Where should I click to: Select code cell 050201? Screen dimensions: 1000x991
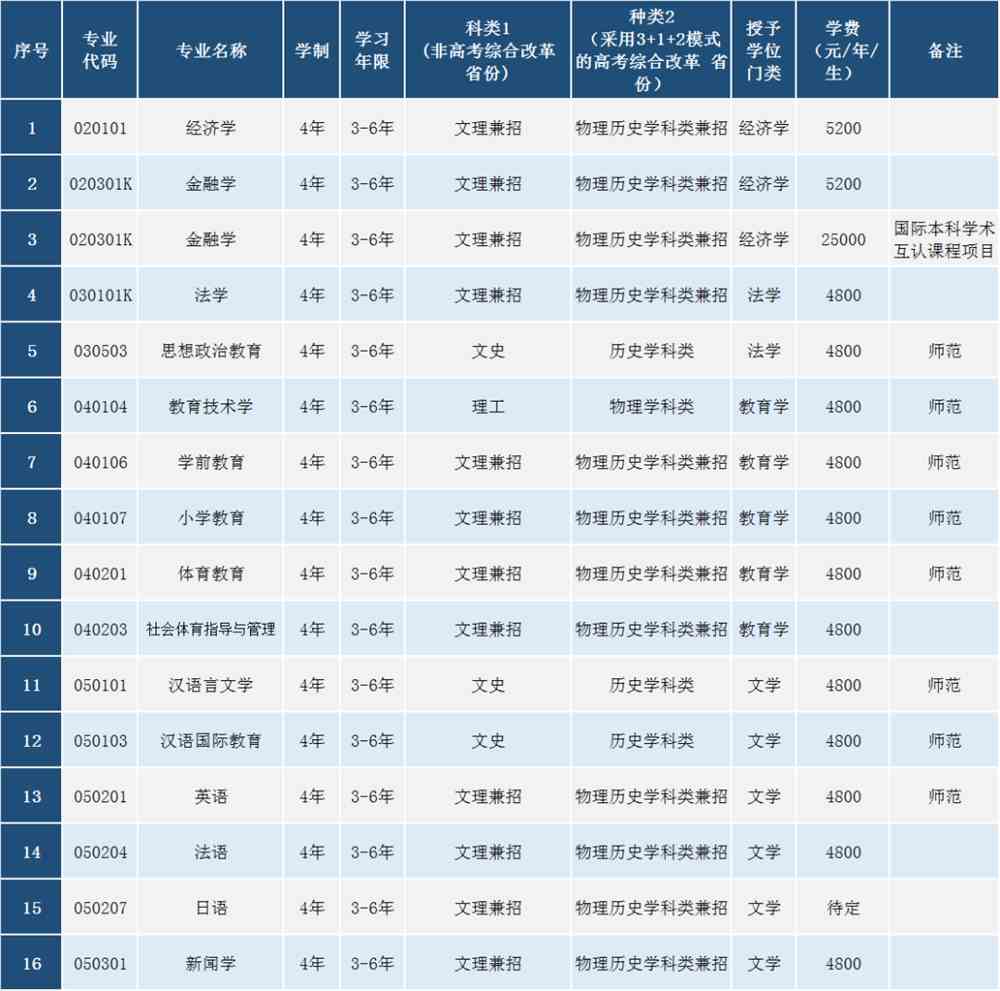(99, 796)
